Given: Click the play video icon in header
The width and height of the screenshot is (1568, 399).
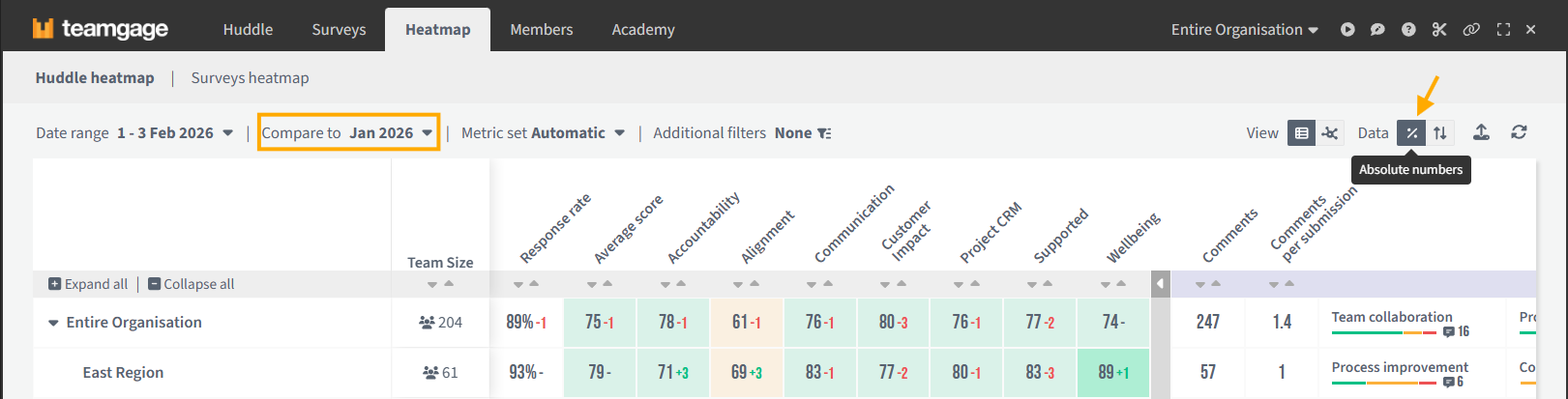Looking at the screenshot, I should pos(1347,30).
